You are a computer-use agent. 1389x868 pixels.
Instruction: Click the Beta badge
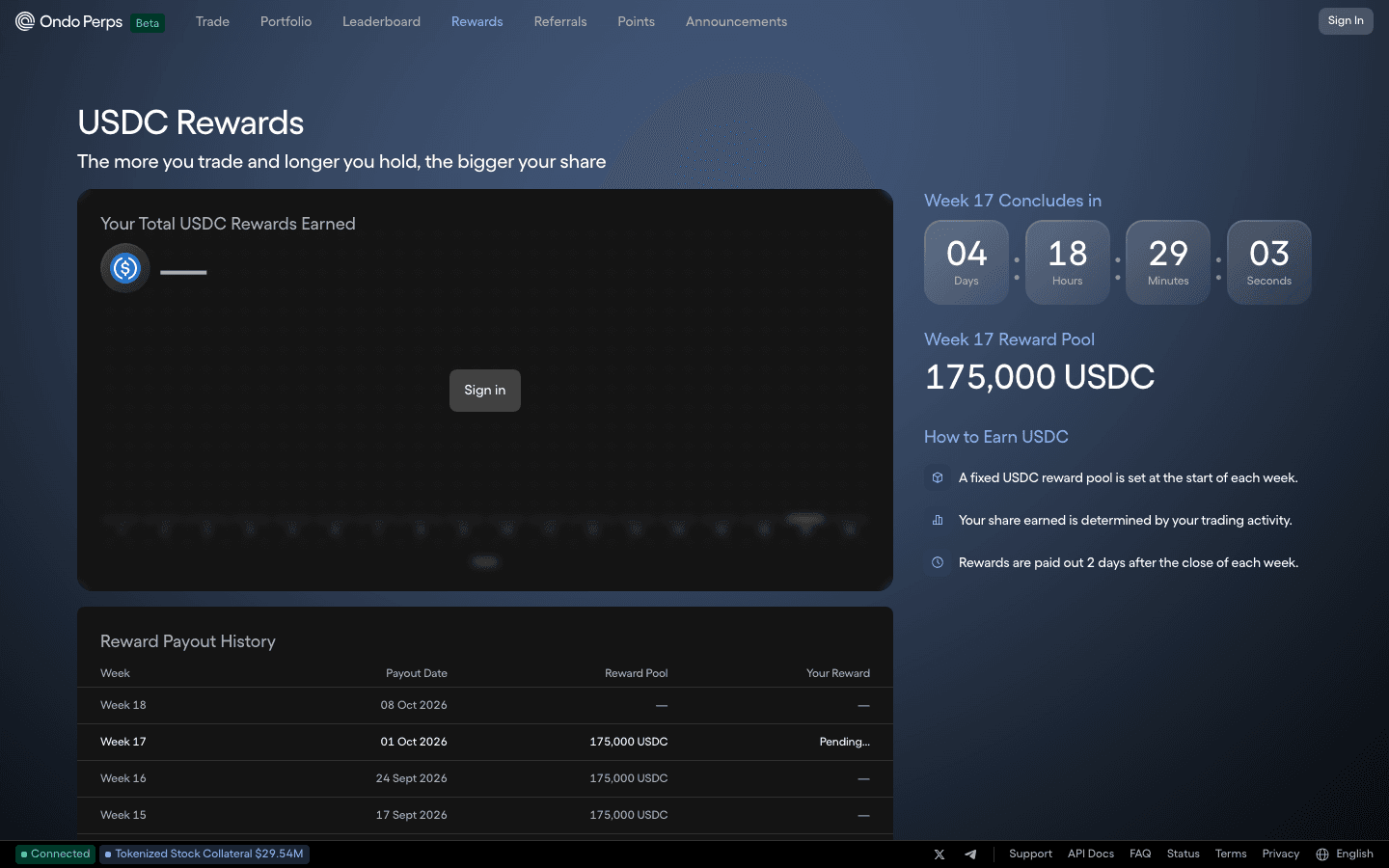pyautogui.click(x=148, y=23)
